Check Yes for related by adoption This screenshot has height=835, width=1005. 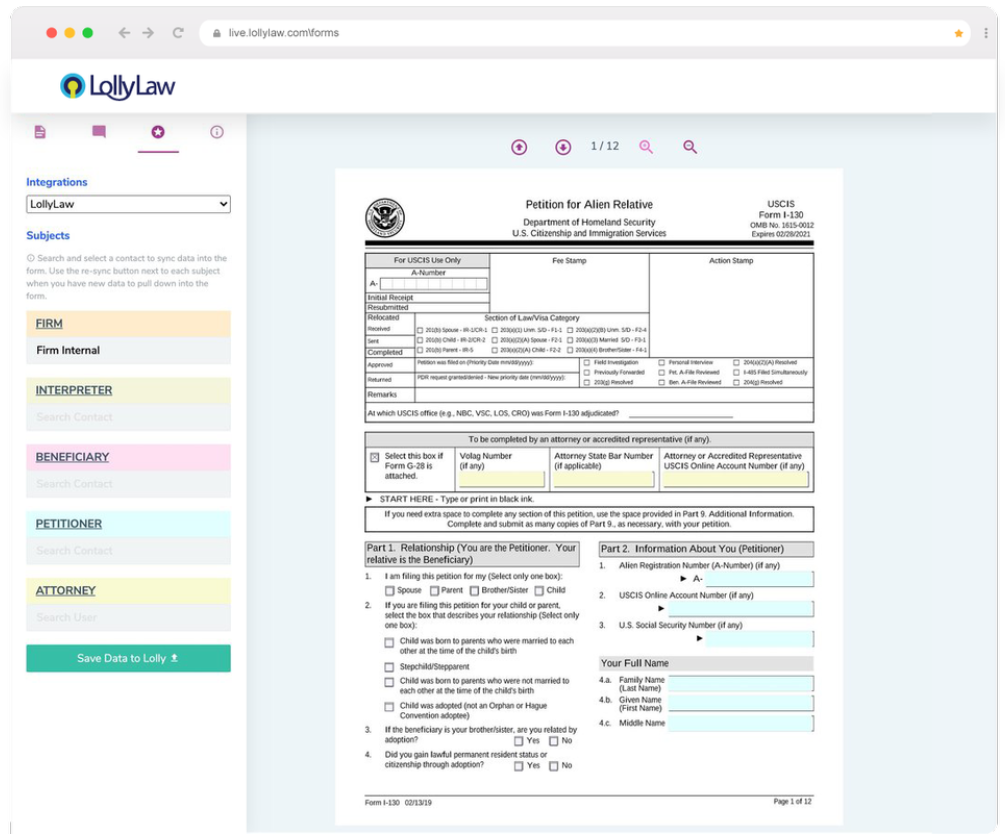point(519,741)
